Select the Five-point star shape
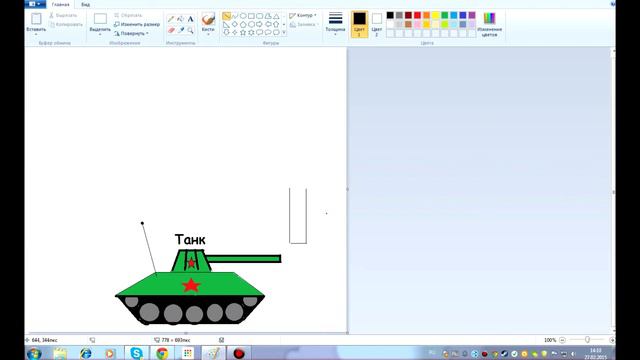Image resolution: width=640 pixels, height=360 pixels. click(x=243, y=32)
